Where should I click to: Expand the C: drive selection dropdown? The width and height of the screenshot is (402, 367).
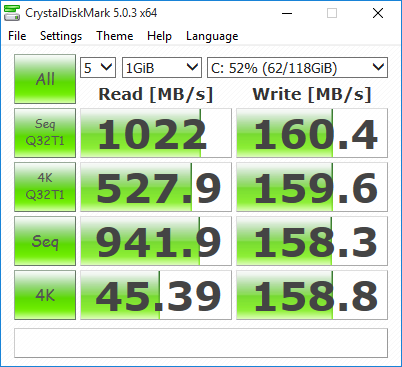tap(297, 68)
